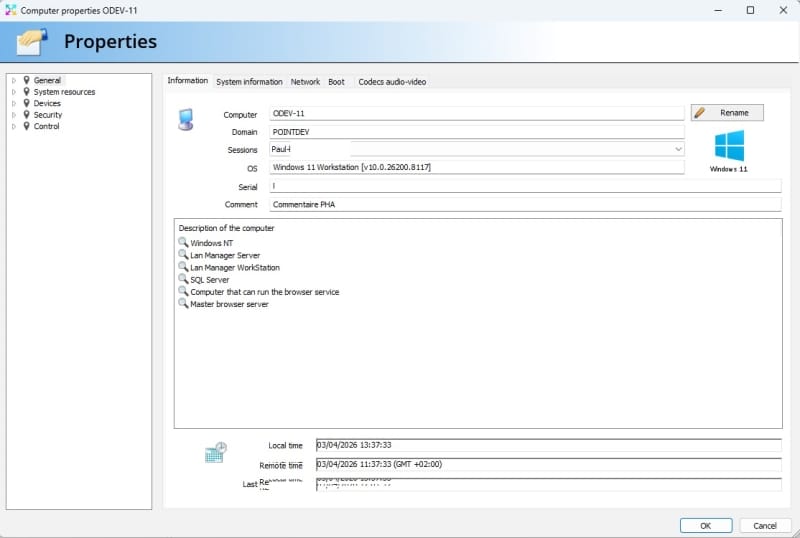Select the Codecs audio-video tab
The width and height of the screenshot is (800, 538).
coord(392,82)
